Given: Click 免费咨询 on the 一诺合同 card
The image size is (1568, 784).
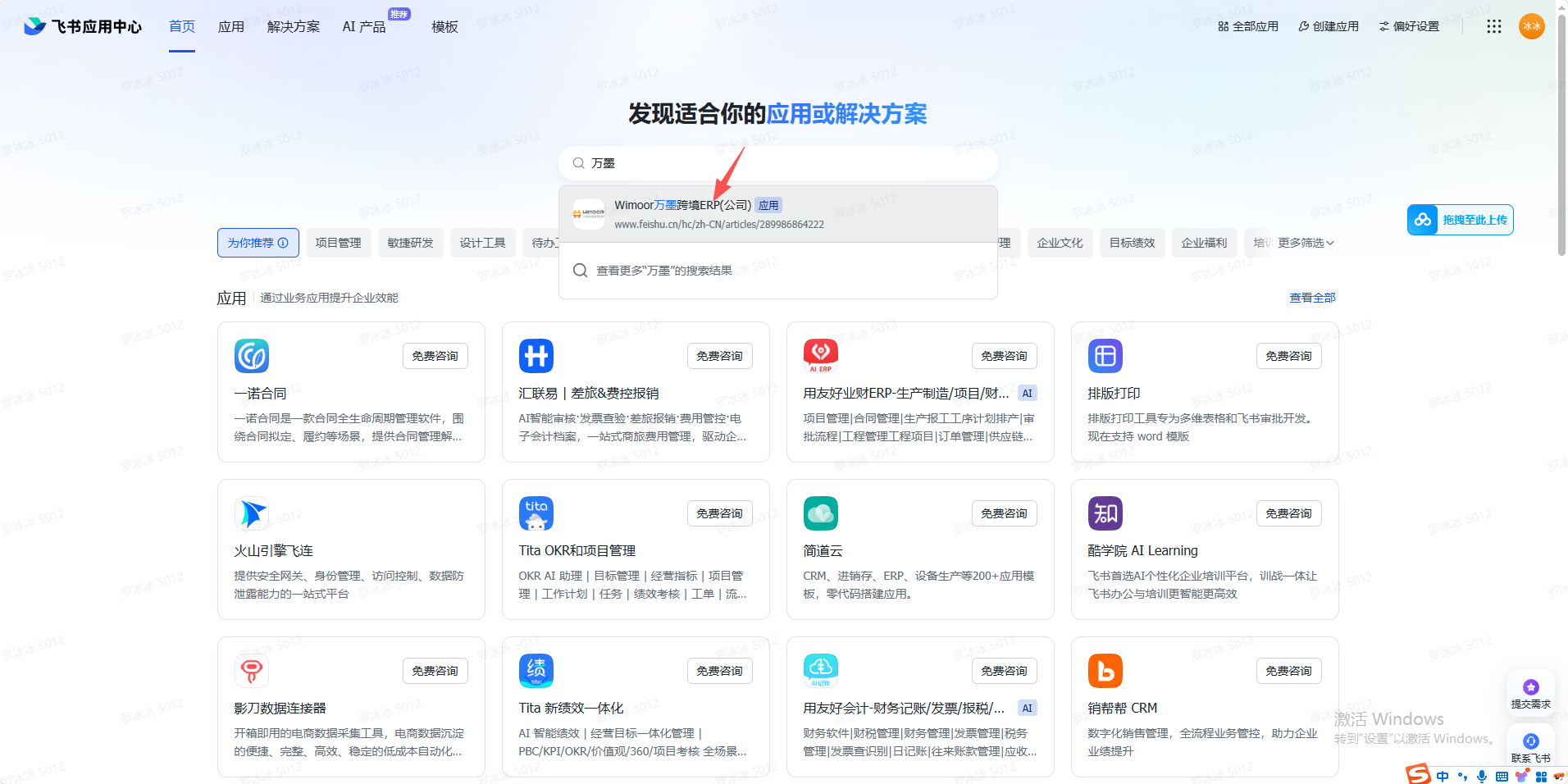Looking at the screenshot, I should click(x=435, y=356).
